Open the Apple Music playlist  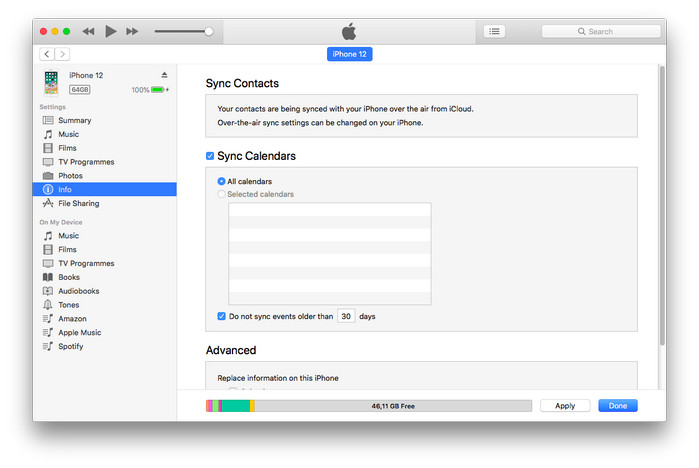tap(104, 333)
